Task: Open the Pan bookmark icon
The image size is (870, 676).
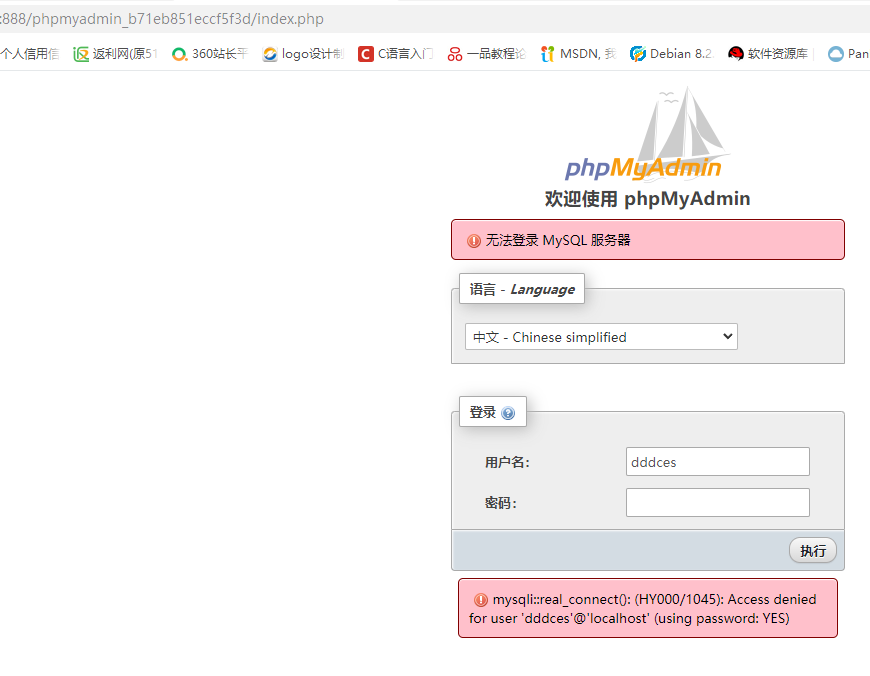Action: [836, 54]
